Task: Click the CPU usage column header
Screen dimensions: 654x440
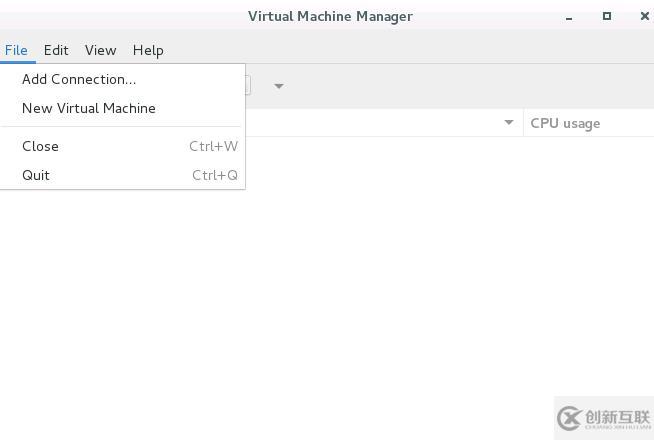Action: pyautogui.click(x=566, y=123)
